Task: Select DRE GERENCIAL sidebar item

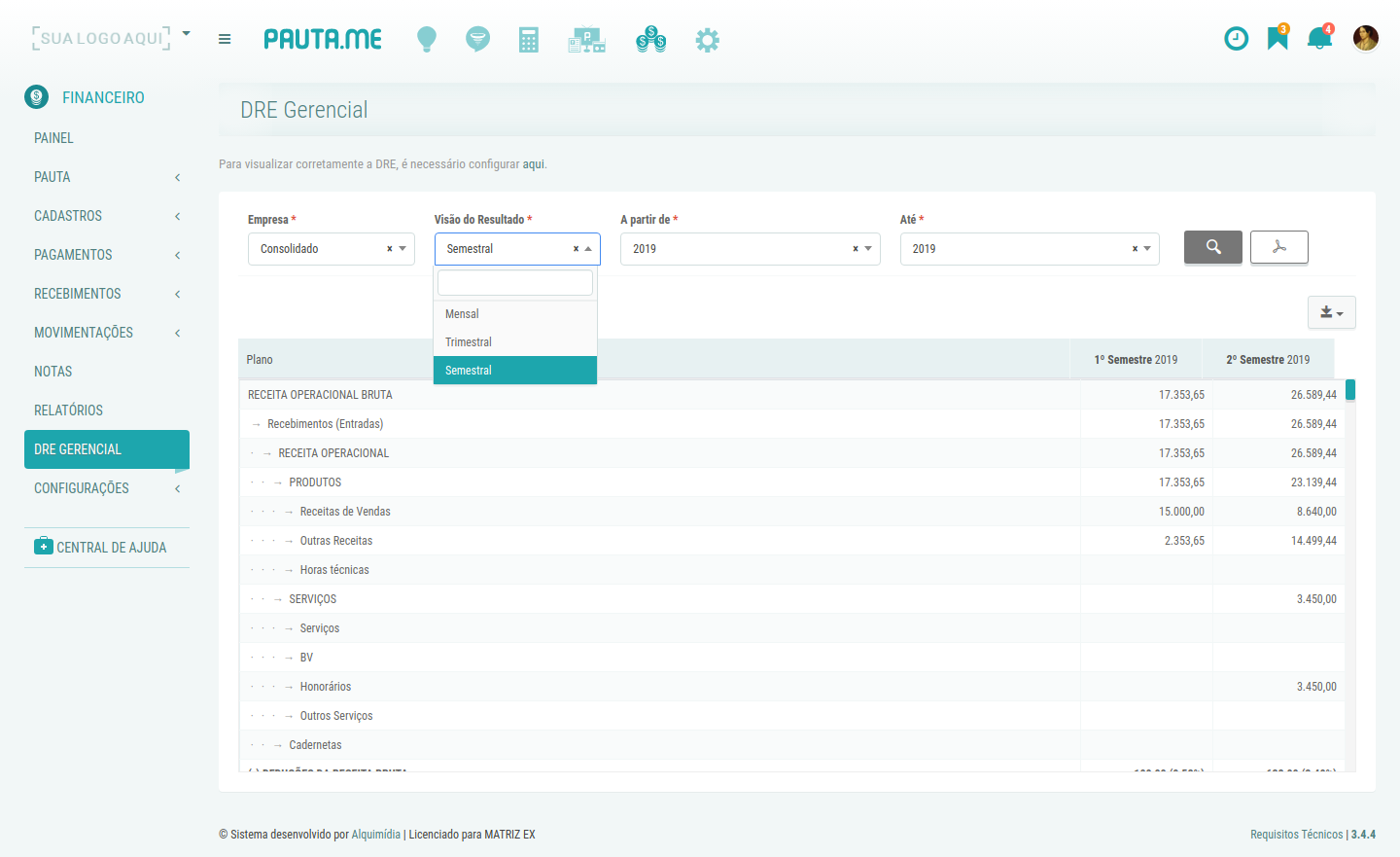Action: [x=107, y=449]
